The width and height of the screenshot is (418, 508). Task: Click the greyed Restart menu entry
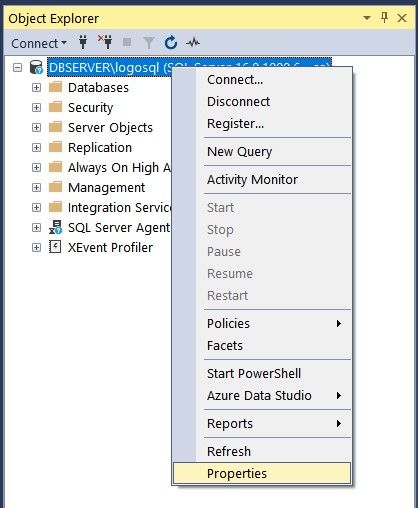tap(262, 296)
